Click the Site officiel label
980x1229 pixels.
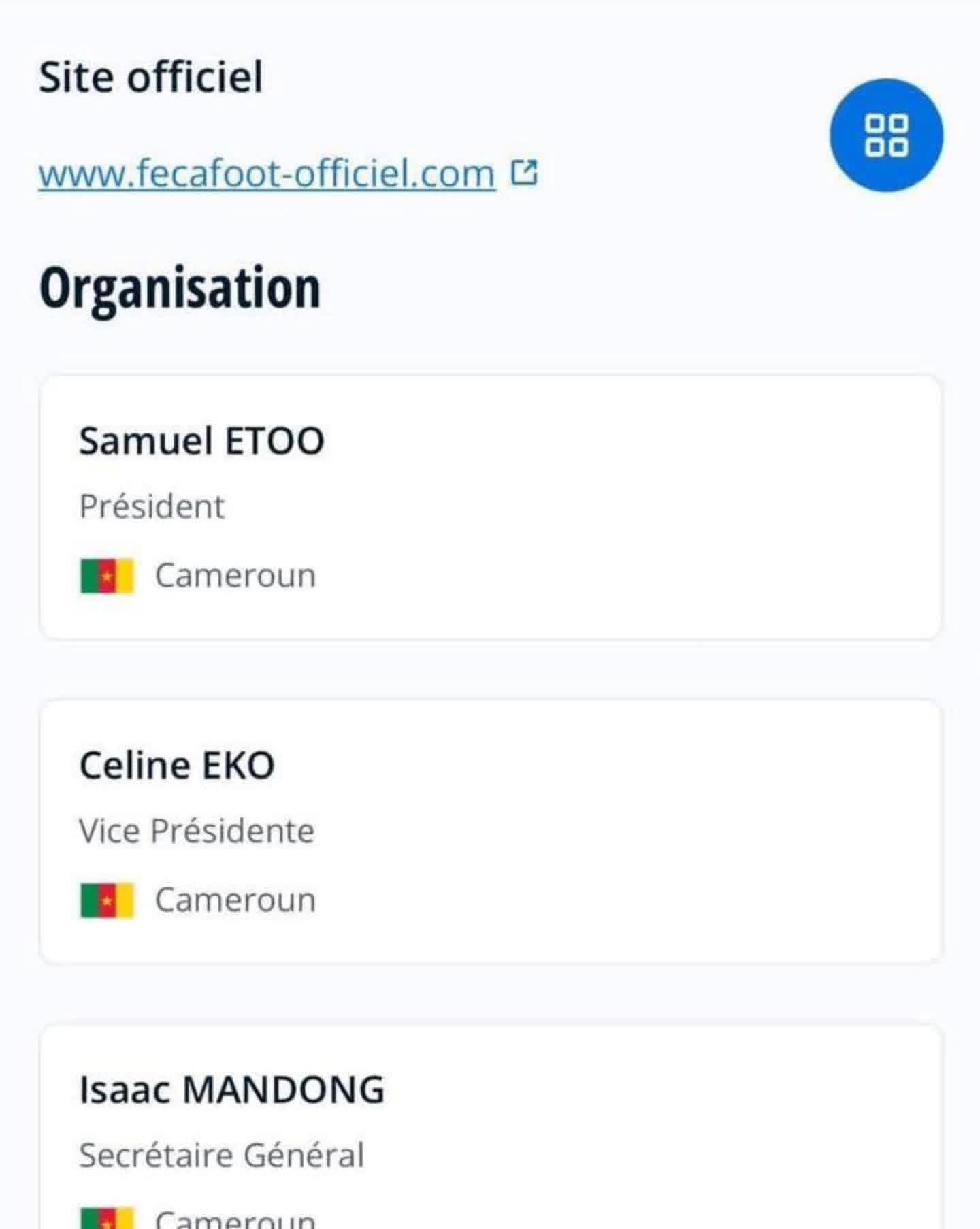click(150, 76)
